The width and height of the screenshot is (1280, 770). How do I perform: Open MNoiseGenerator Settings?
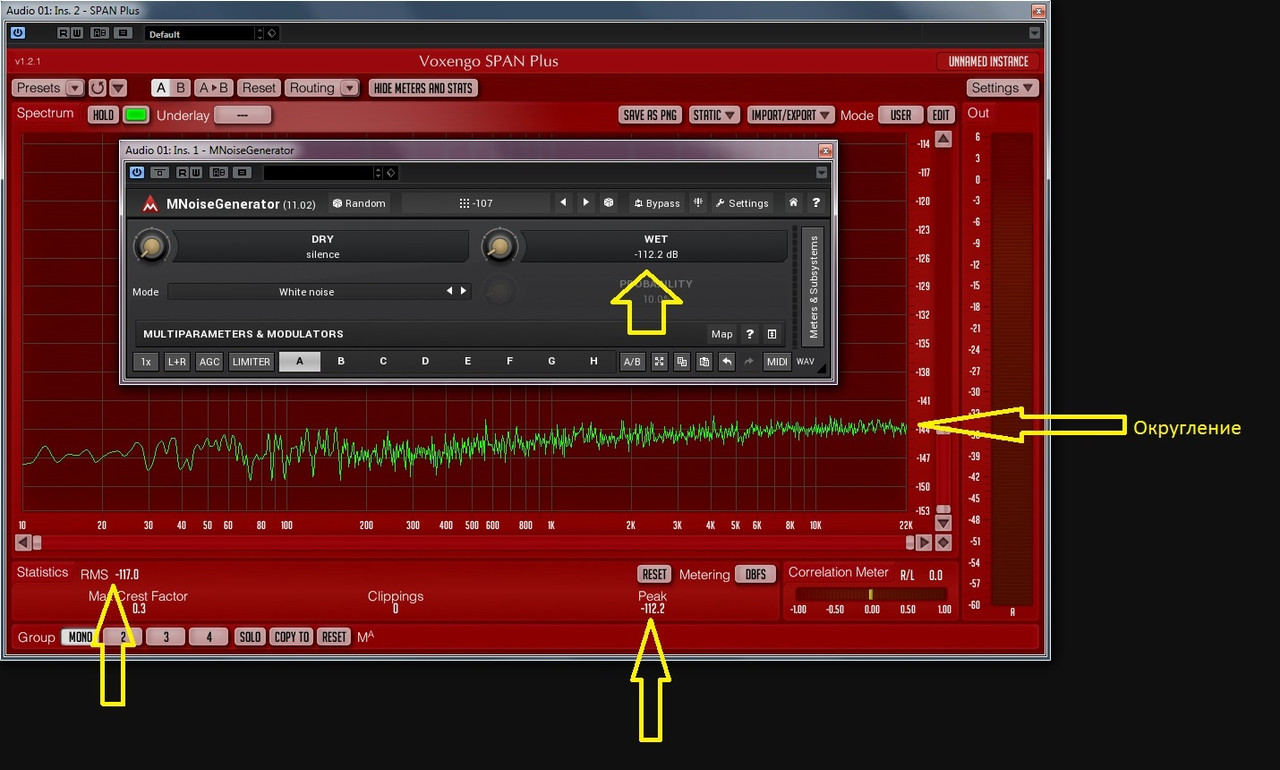[742, 203]
